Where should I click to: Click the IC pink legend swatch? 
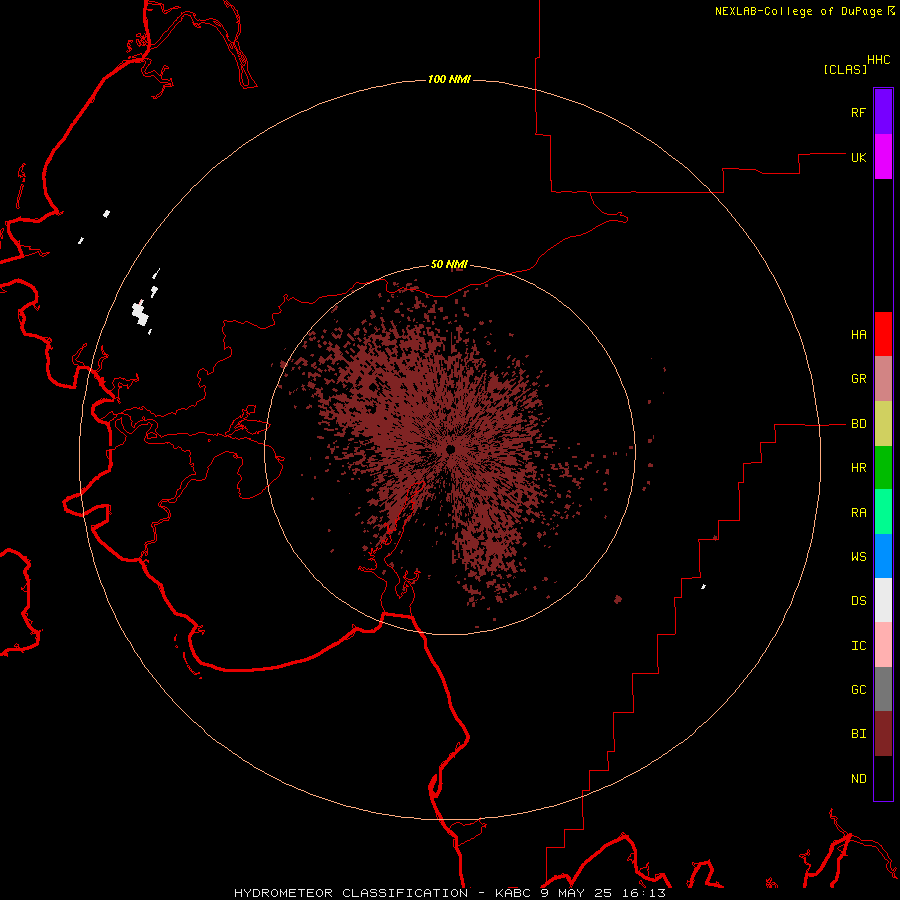[883, 645]
